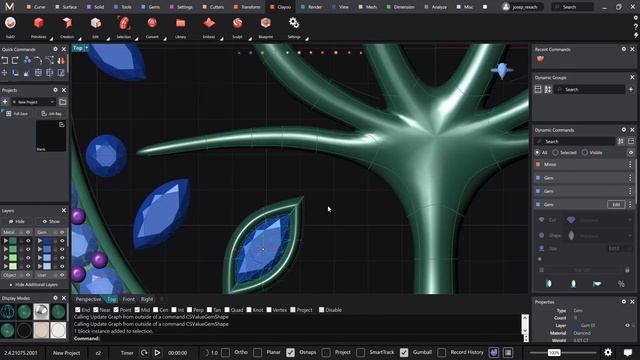Toggle the Ortho checkbox in status bar
640x360 pixels.
(225, 352)
